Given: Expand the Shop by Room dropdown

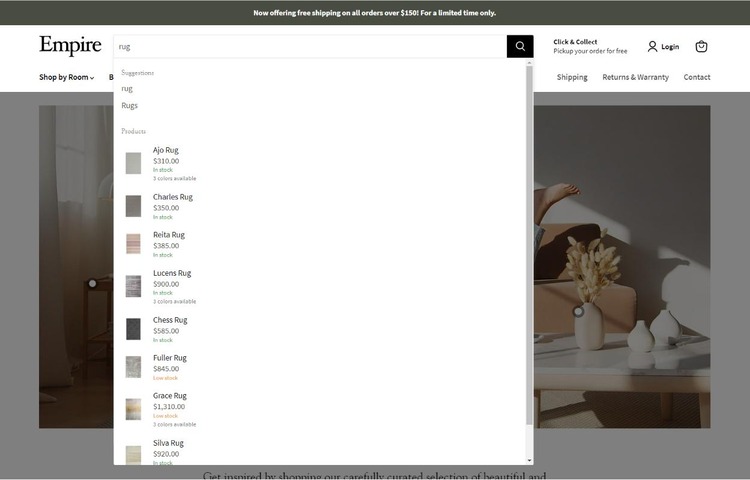Looking at the screenshot, I should [x=66, y=77].
